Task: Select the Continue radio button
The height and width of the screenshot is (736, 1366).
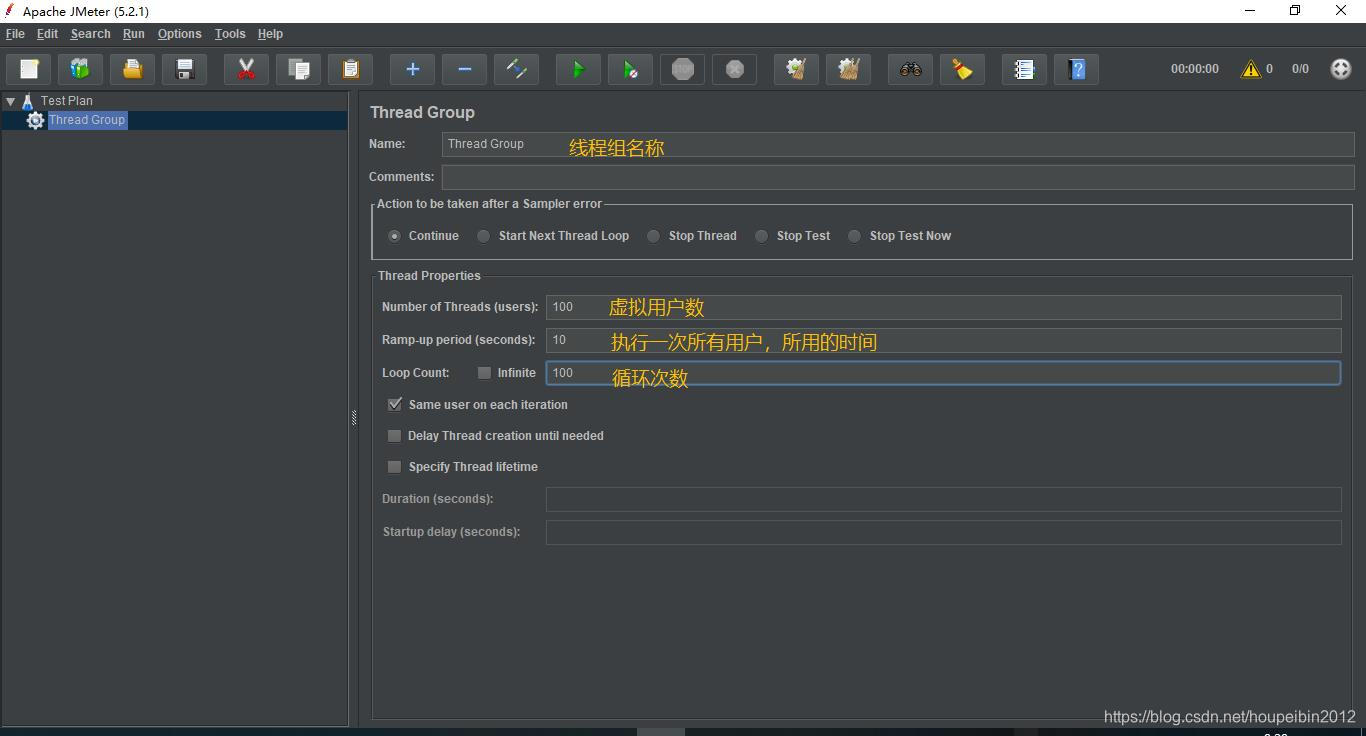Action: 394,236
